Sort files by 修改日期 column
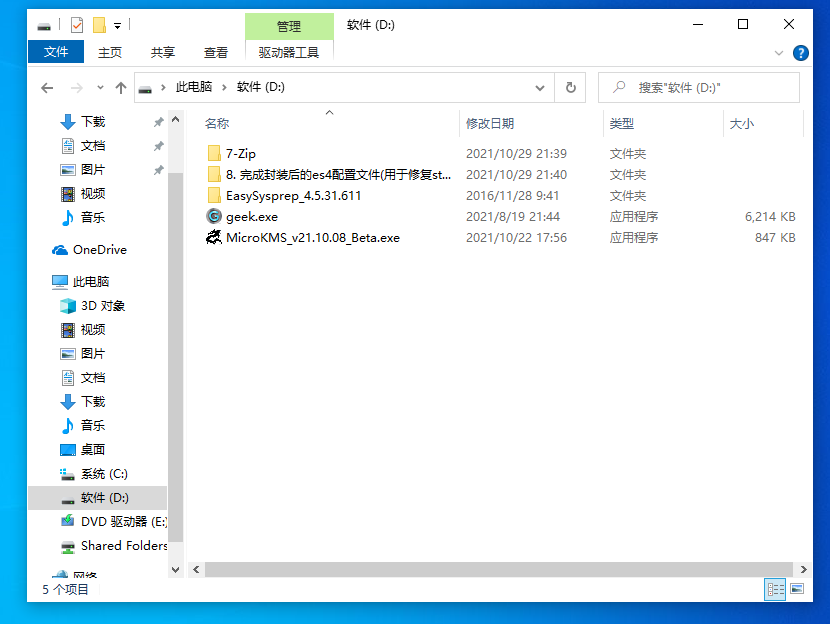 490,123
